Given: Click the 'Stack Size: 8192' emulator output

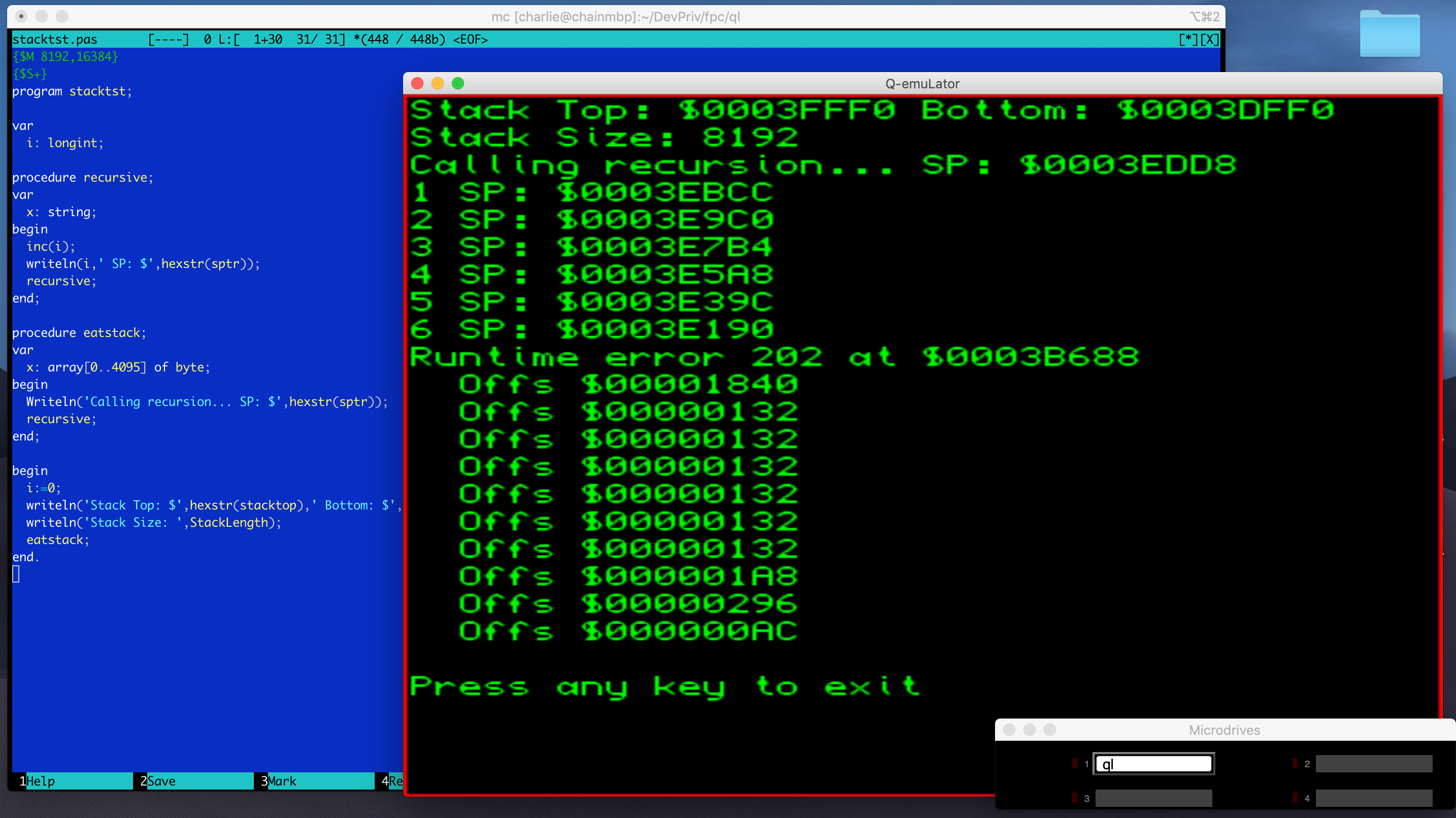Looking at the screenshot, I should 604,138.
